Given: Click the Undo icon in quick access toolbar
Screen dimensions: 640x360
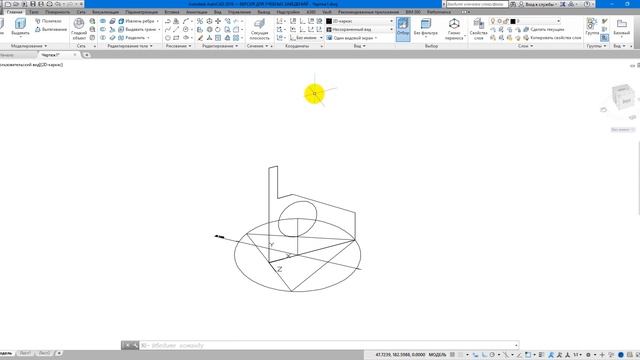Looking at the screenshot, I should [58, 4].
